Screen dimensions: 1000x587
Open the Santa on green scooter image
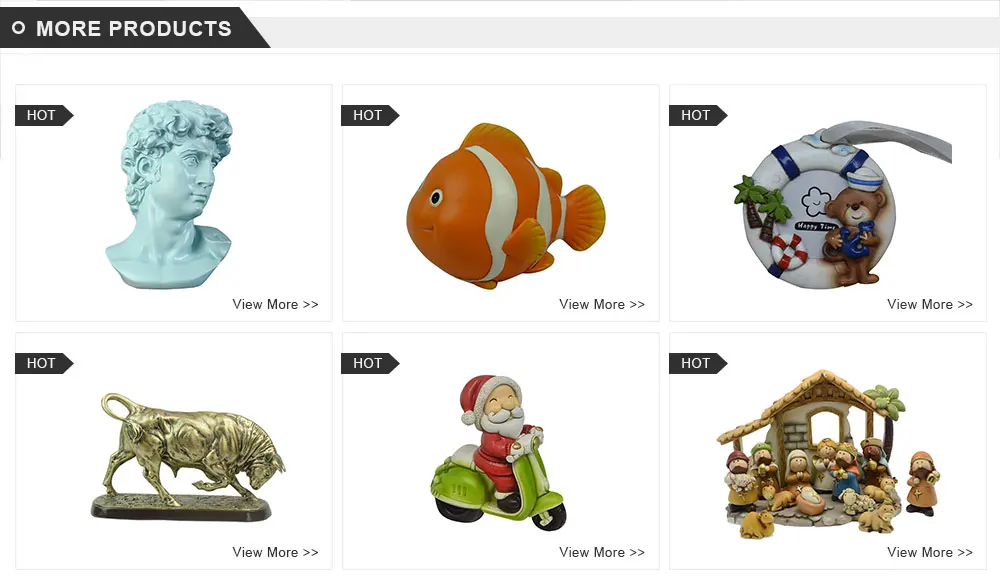click(497, 453)
